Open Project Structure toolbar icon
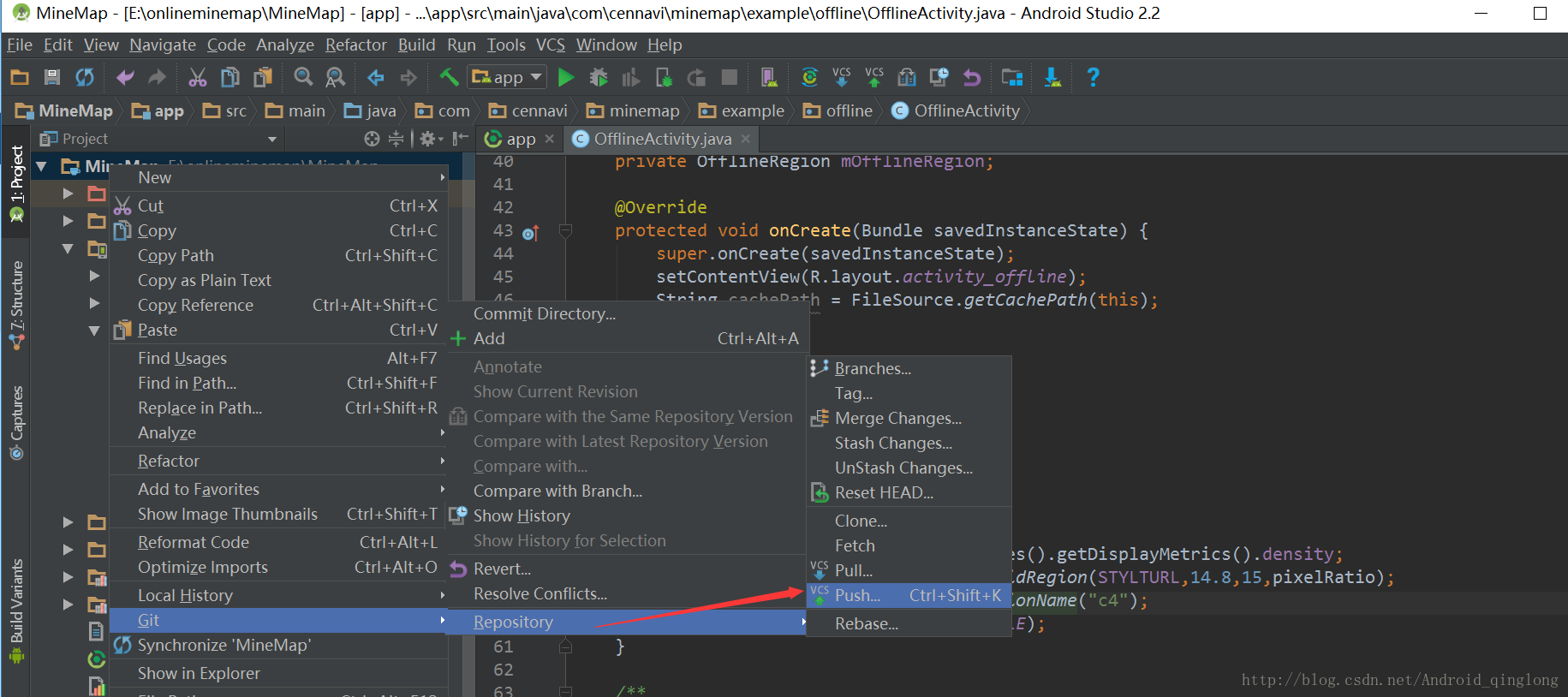 1012,78
